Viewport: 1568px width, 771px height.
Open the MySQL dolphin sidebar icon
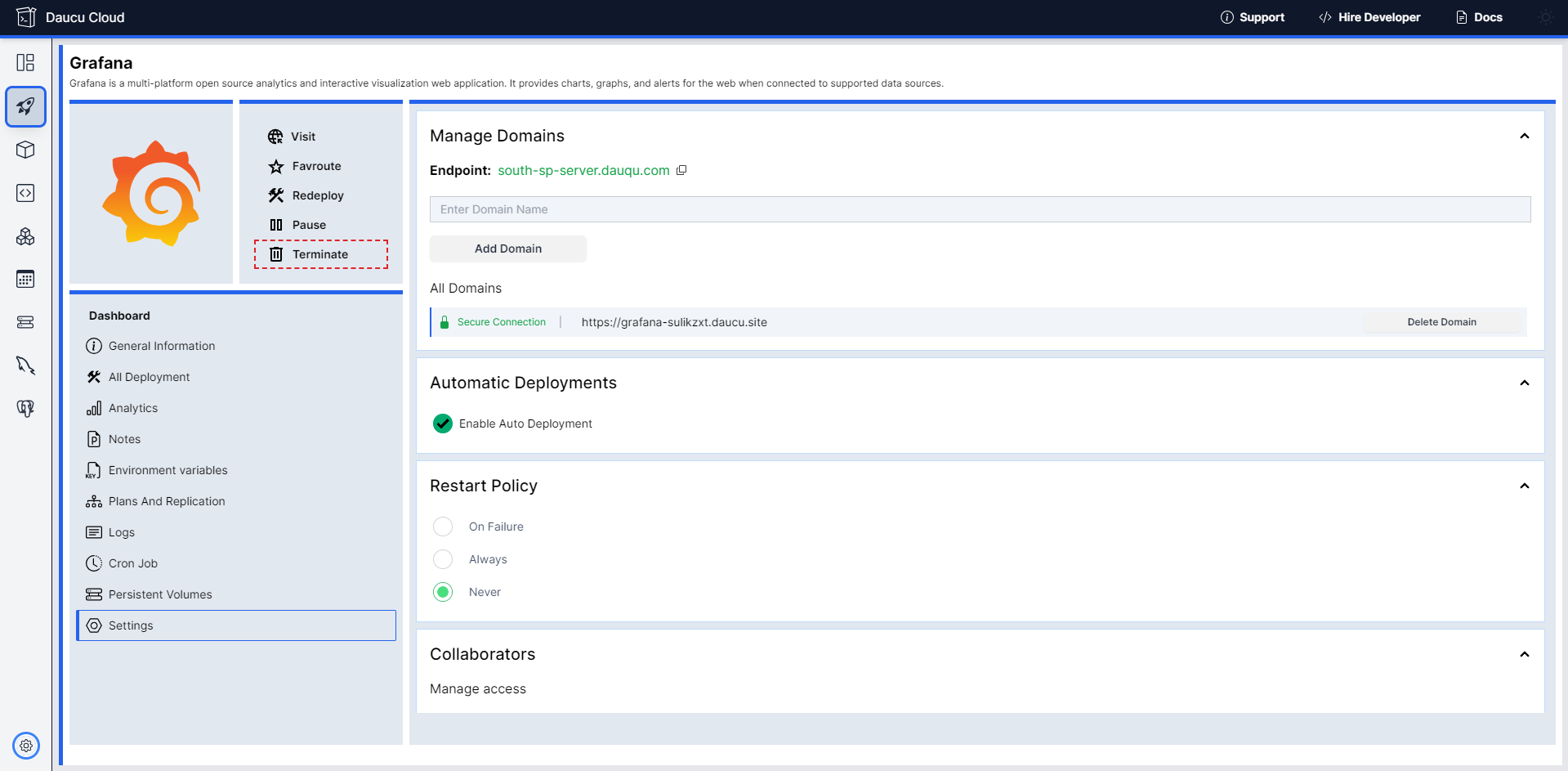25,365
